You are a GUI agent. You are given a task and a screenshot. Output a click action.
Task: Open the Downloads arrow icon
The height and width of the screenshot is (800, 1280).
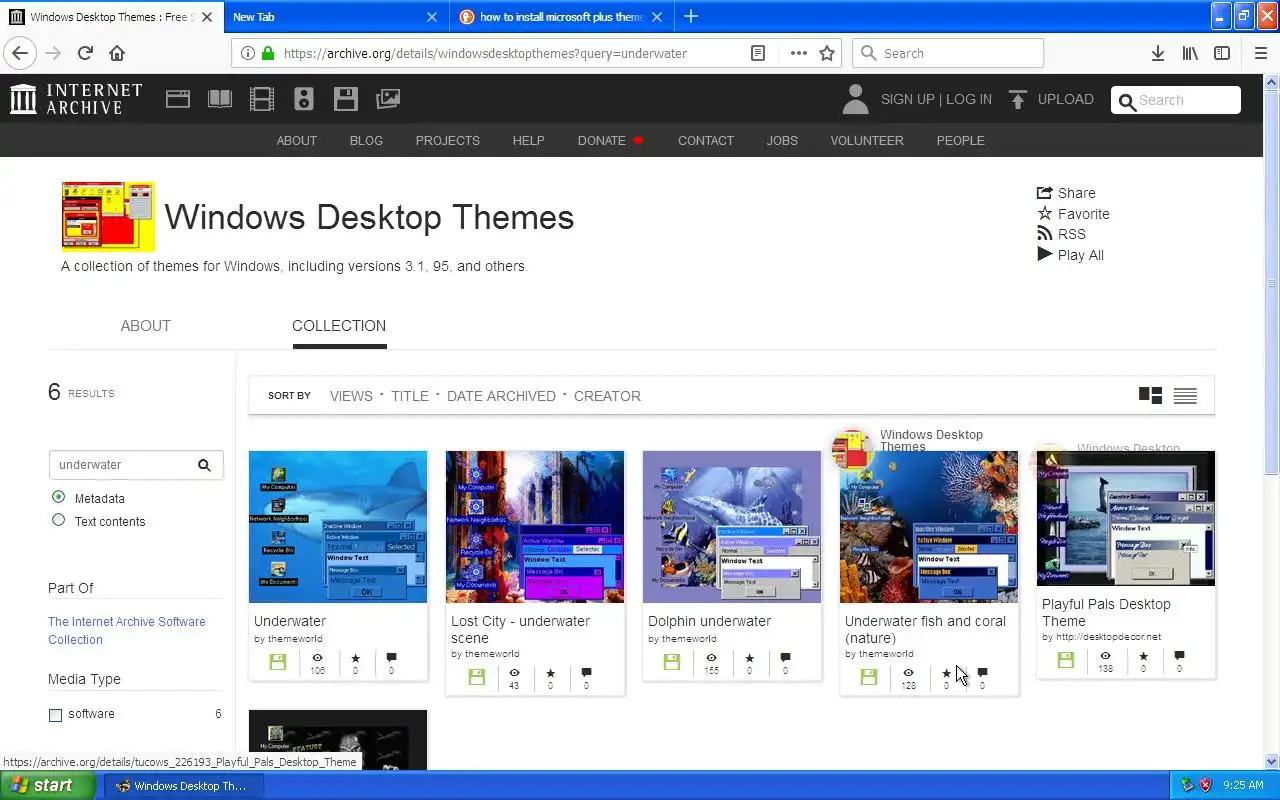(1158, 53)
